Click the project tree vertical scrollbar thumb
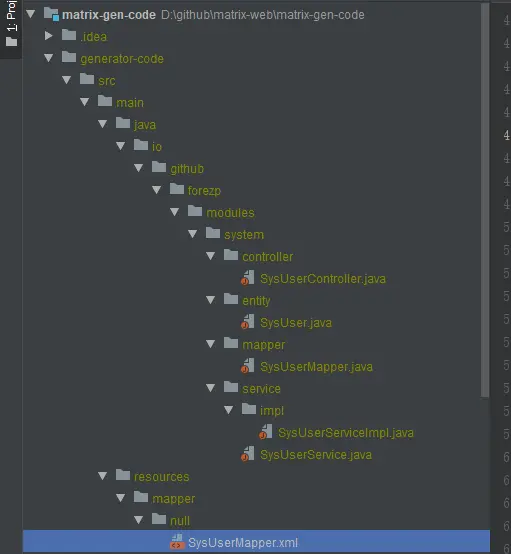Screen dimensions: 511x554 (485, 200)
